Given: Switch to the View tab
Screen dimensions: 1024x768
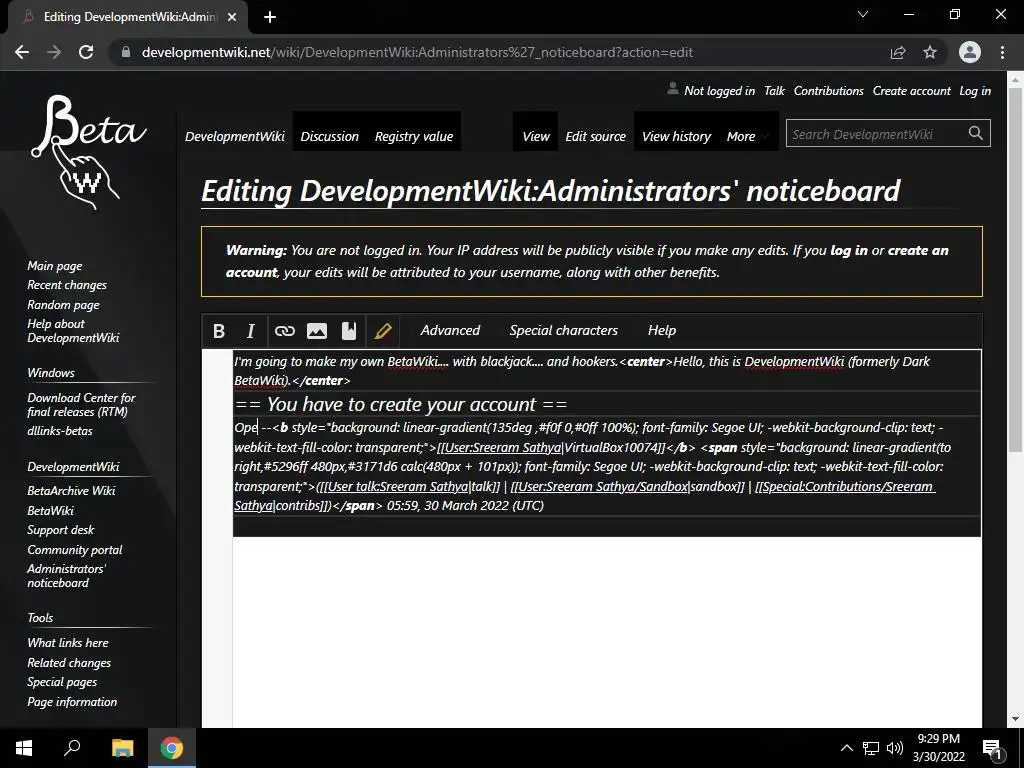Looking at the screenshot, I should (536, 136).
